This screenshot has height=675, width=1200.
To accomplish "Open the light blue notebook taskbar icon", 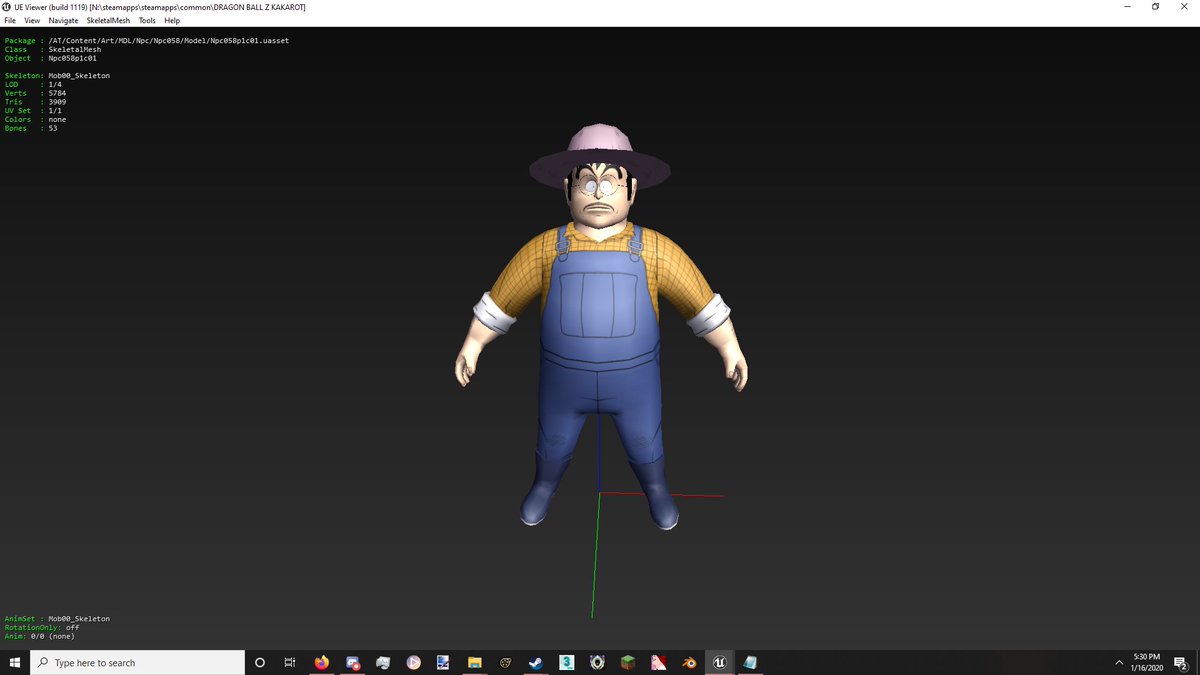I will [x=750, y=662].
